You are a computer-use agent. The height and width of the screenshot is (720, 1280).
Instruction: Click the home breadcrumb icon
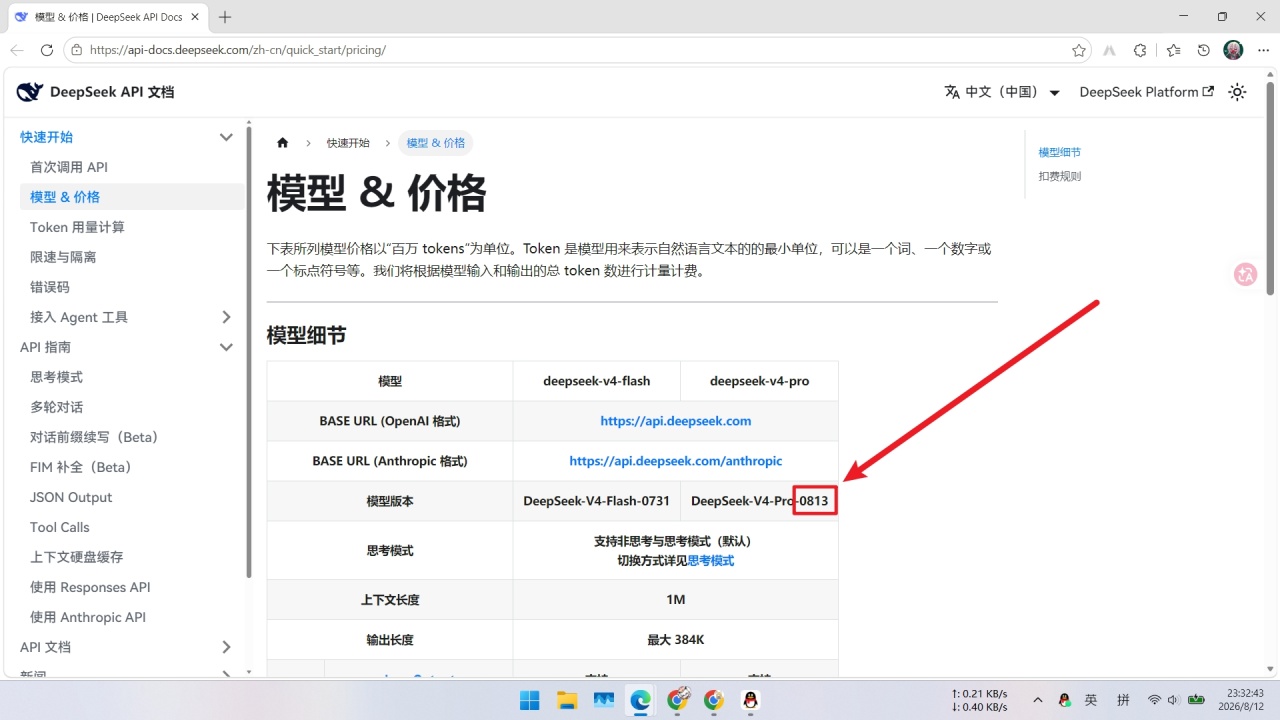[283, 143]
